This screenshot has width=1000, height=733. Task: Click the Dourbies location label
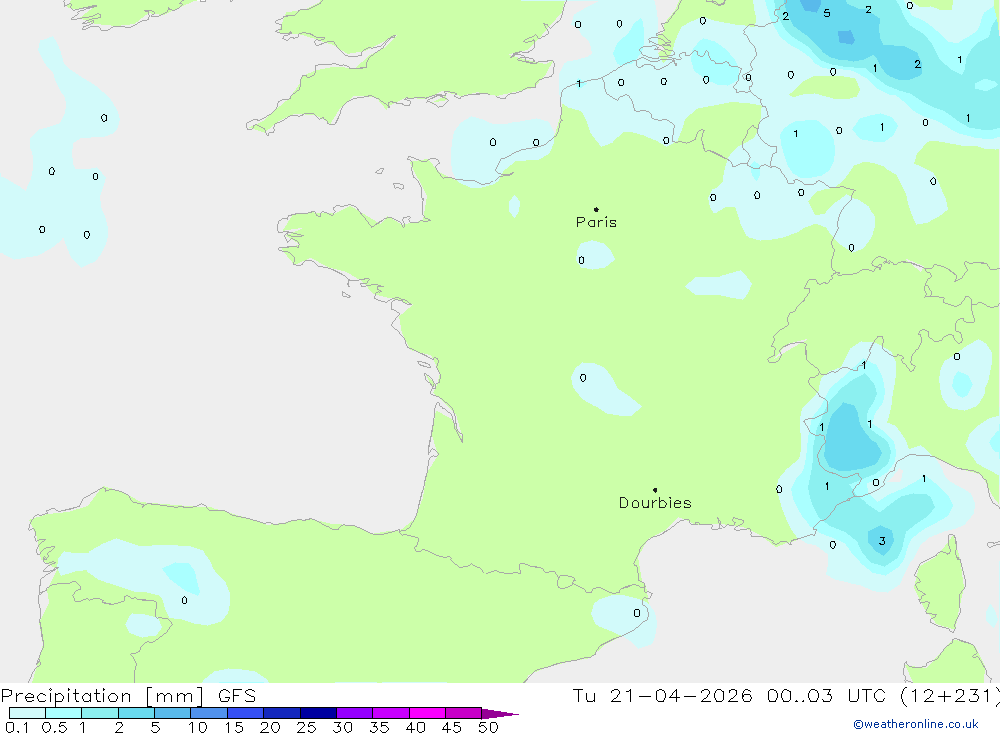click(x=655, y=503)
